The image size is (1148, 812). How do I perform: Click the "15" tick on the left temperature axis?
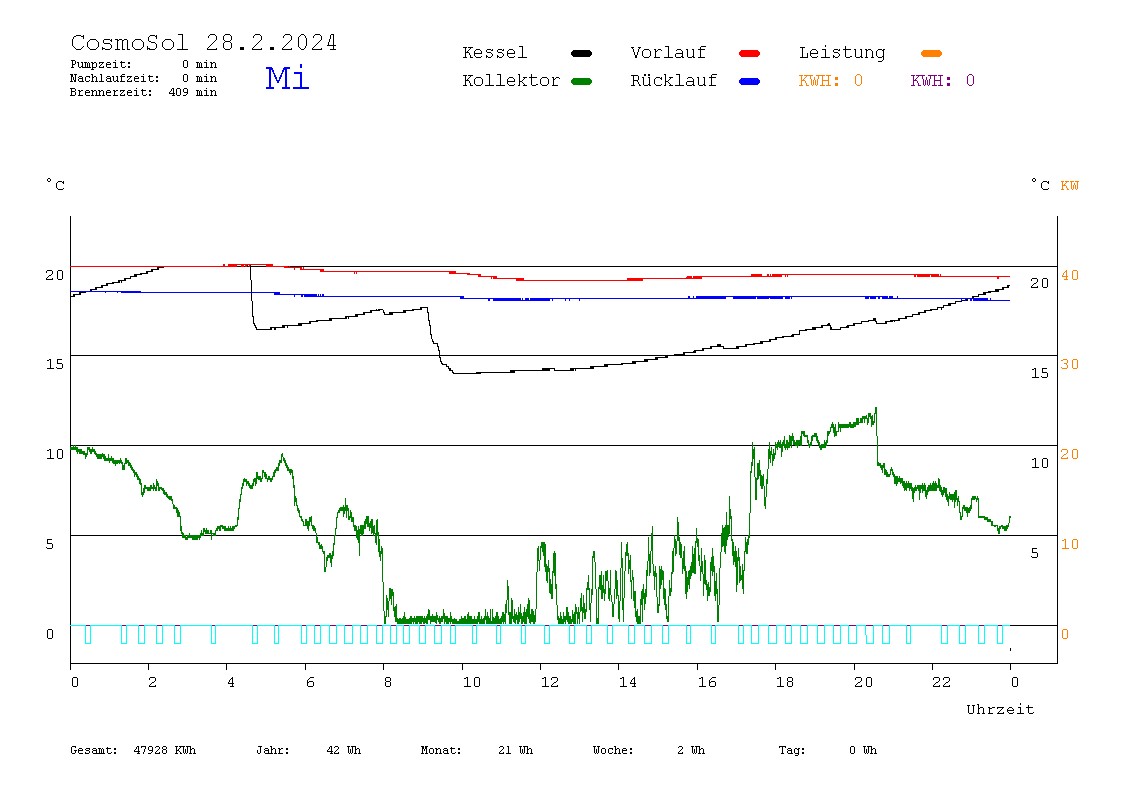click(55, 364)
